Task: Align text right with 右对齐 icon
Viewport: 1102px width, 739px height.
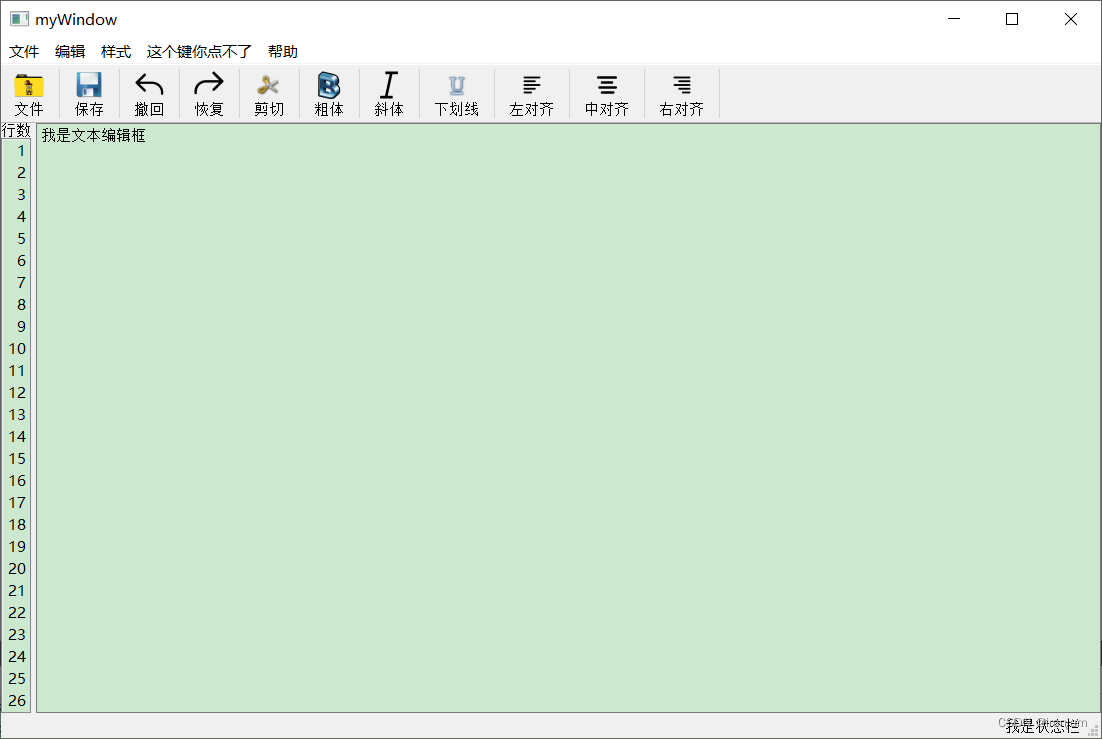Action: (682, 85)
